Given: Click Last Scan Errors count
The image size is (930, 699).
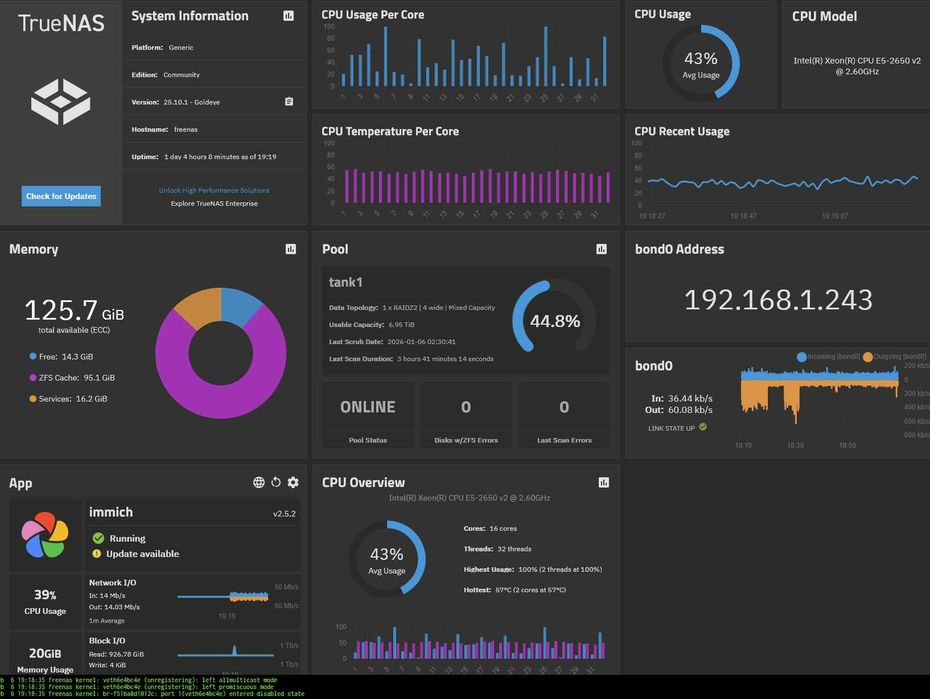Looking at the screenshot, I should (x=564, y=407).
